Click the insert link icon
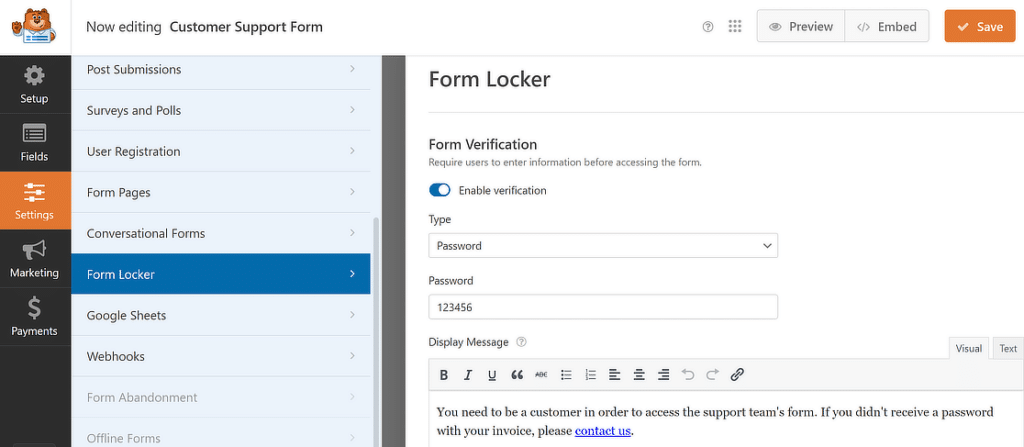The width and height of the screenshot is (1024, 447). click(x=737, y=375)
